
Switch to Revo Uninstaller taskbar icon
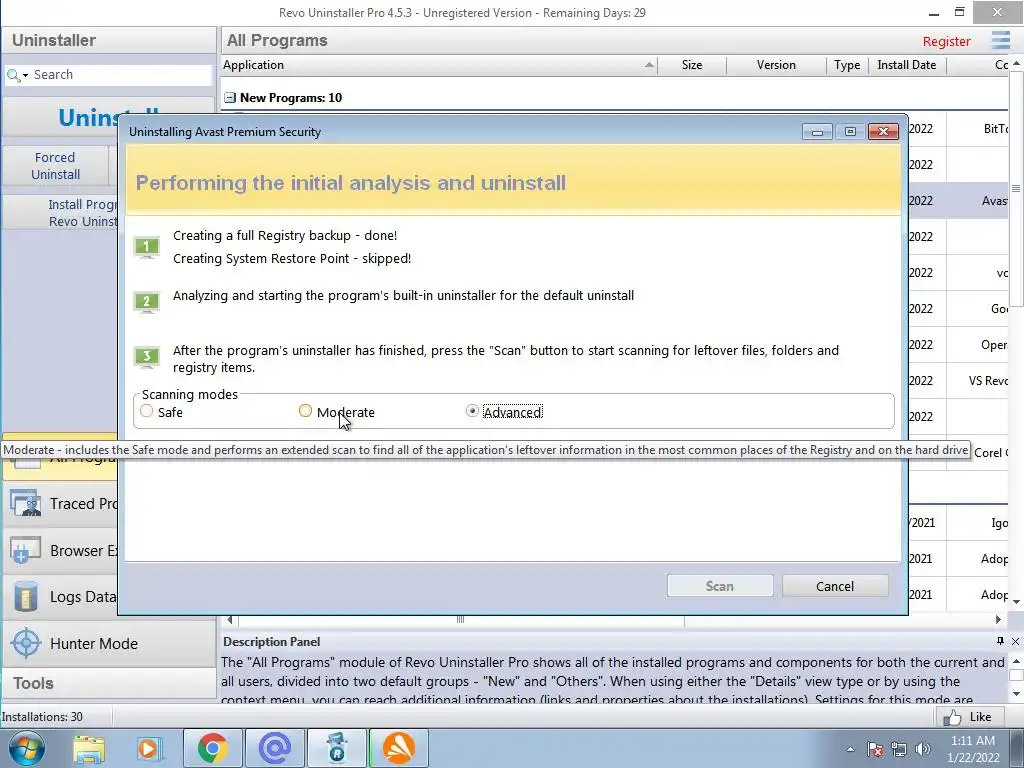point(337,748)
